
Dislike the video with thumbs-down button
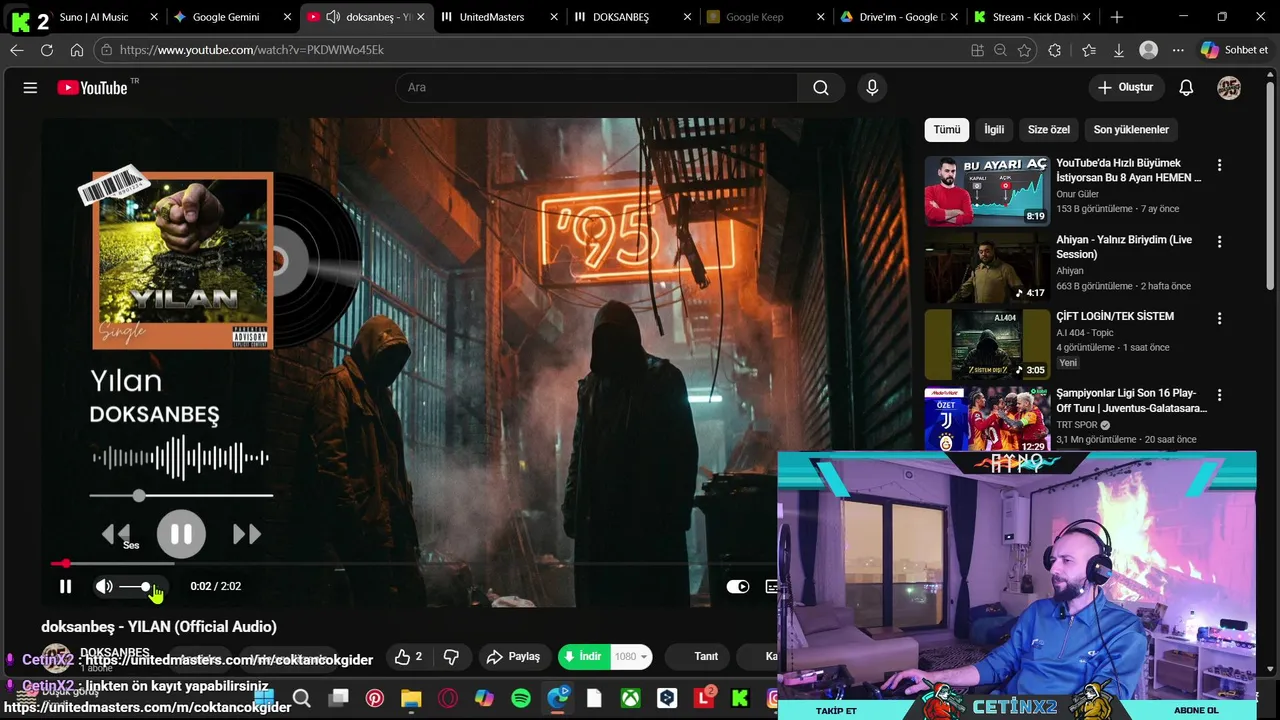pyautogui.click(x=451, y=657)
